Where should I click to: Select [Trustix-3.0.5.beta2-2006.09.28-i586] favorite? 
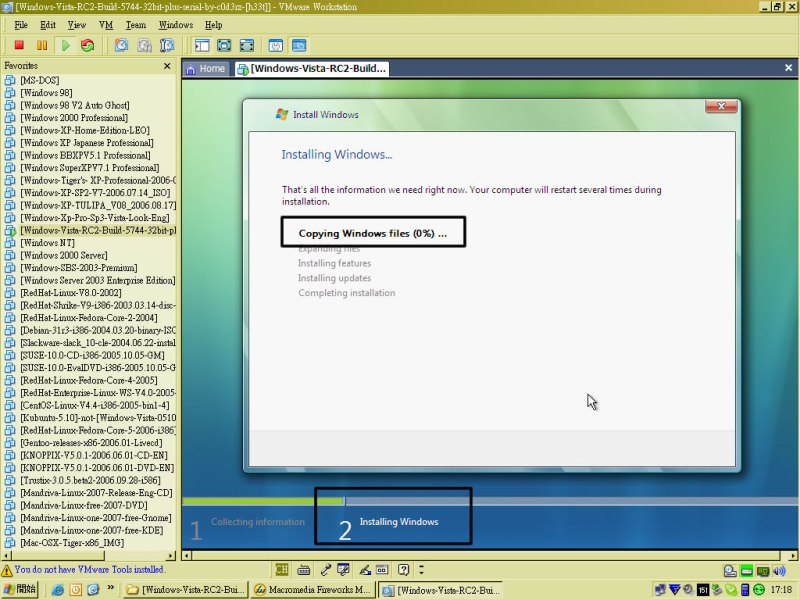(90, 480)
